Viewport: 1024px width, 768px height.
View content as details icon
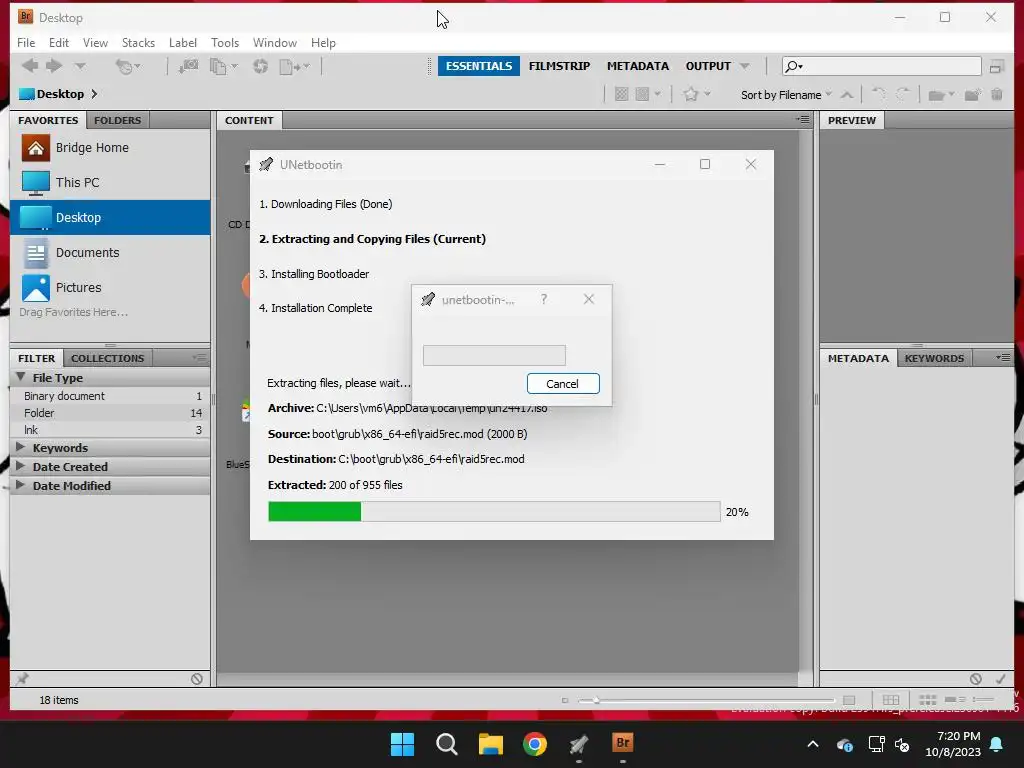tap(955, 700)
